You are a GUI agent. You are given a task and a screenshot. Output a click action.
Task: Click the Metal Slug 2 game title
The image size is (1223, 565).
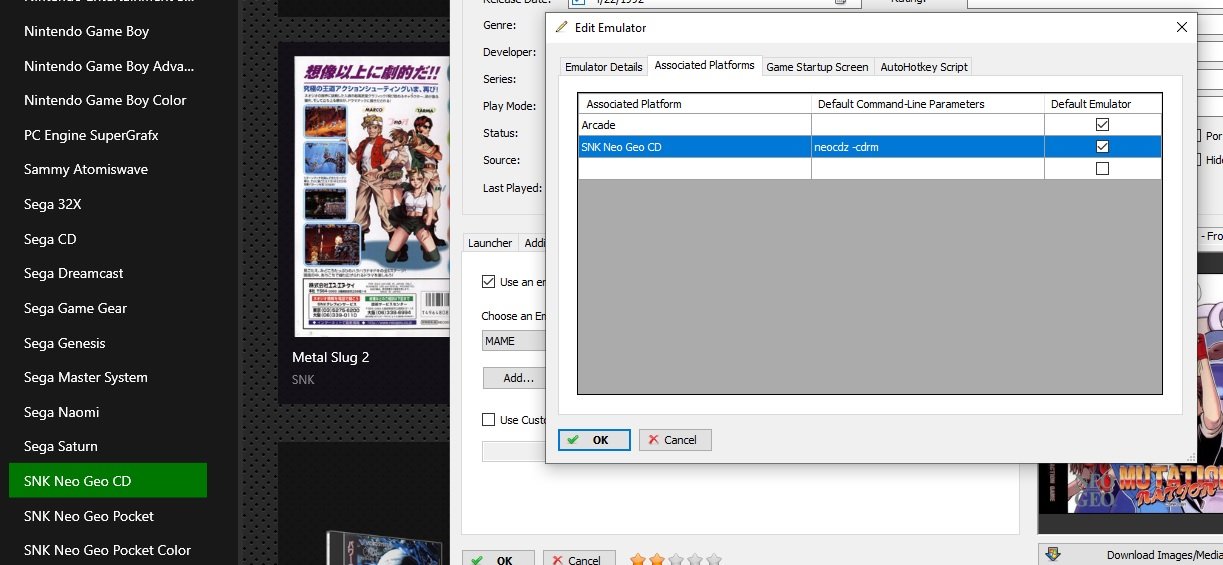coord(330,357)
